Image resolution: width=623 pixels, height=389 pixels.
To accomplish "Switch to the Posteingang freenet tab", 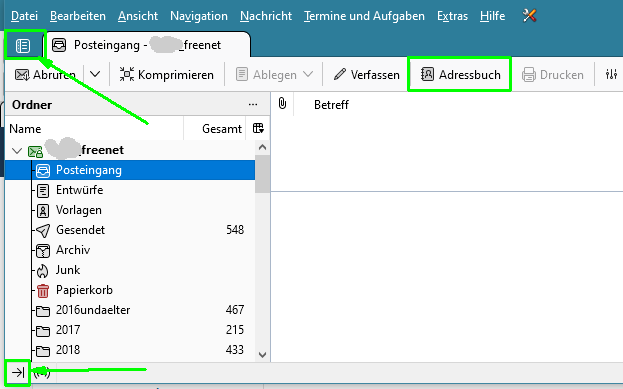I will click(147, 45).
